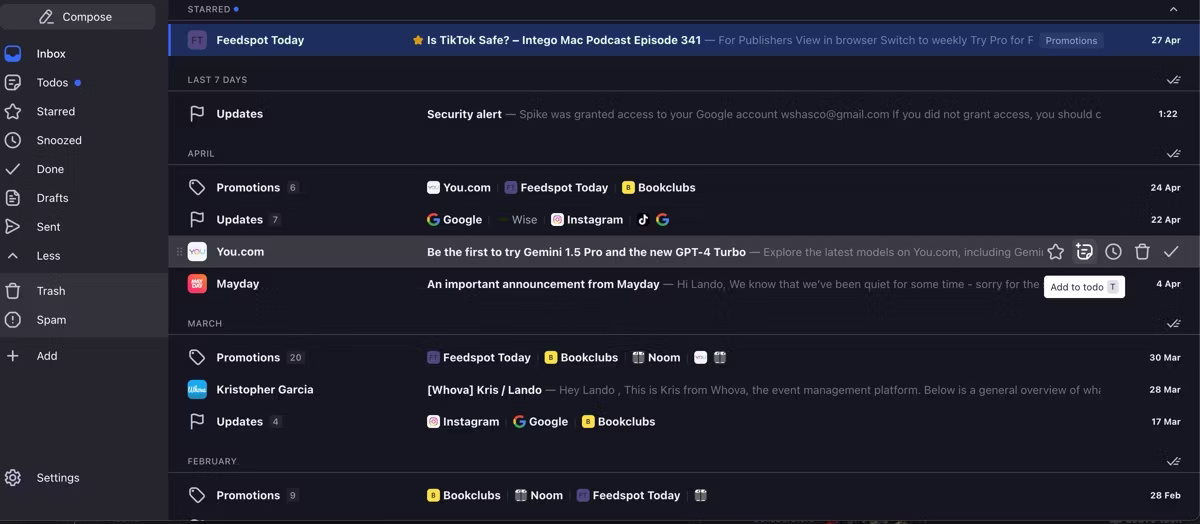
Task: Open the Inbox folder
Action: 51,54
